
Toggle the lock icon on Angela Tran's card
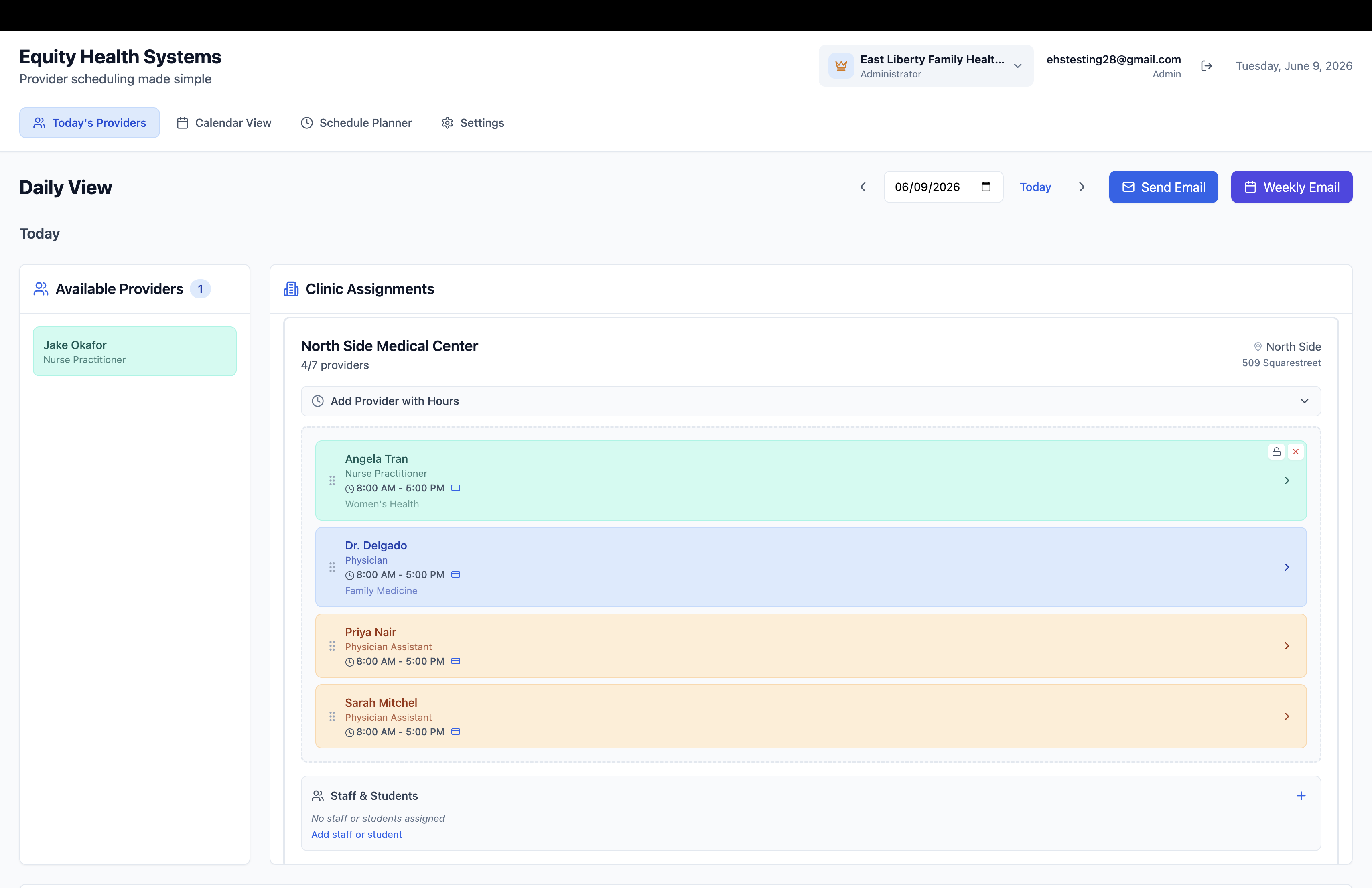(1276, 452)
